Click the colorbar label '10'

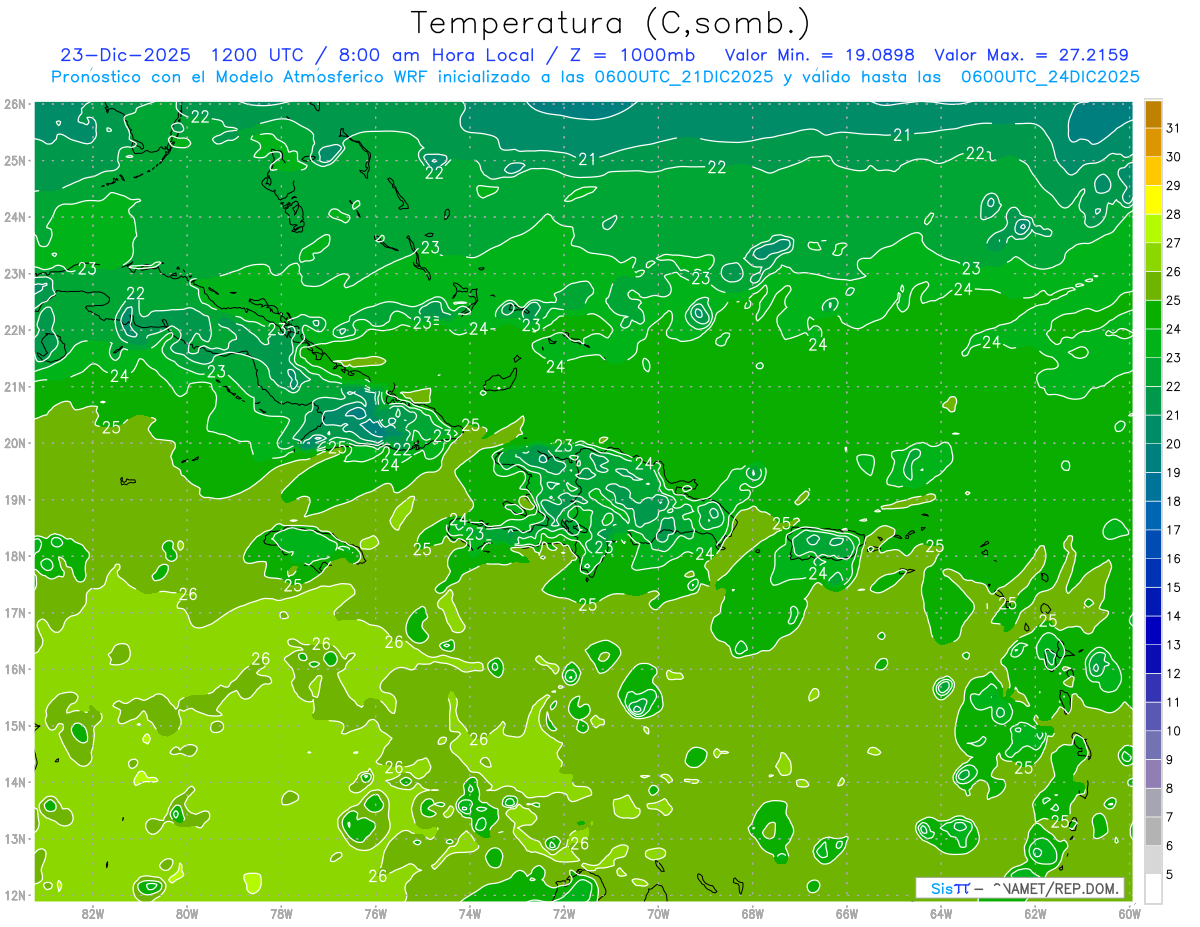[x=1173, y=730]
